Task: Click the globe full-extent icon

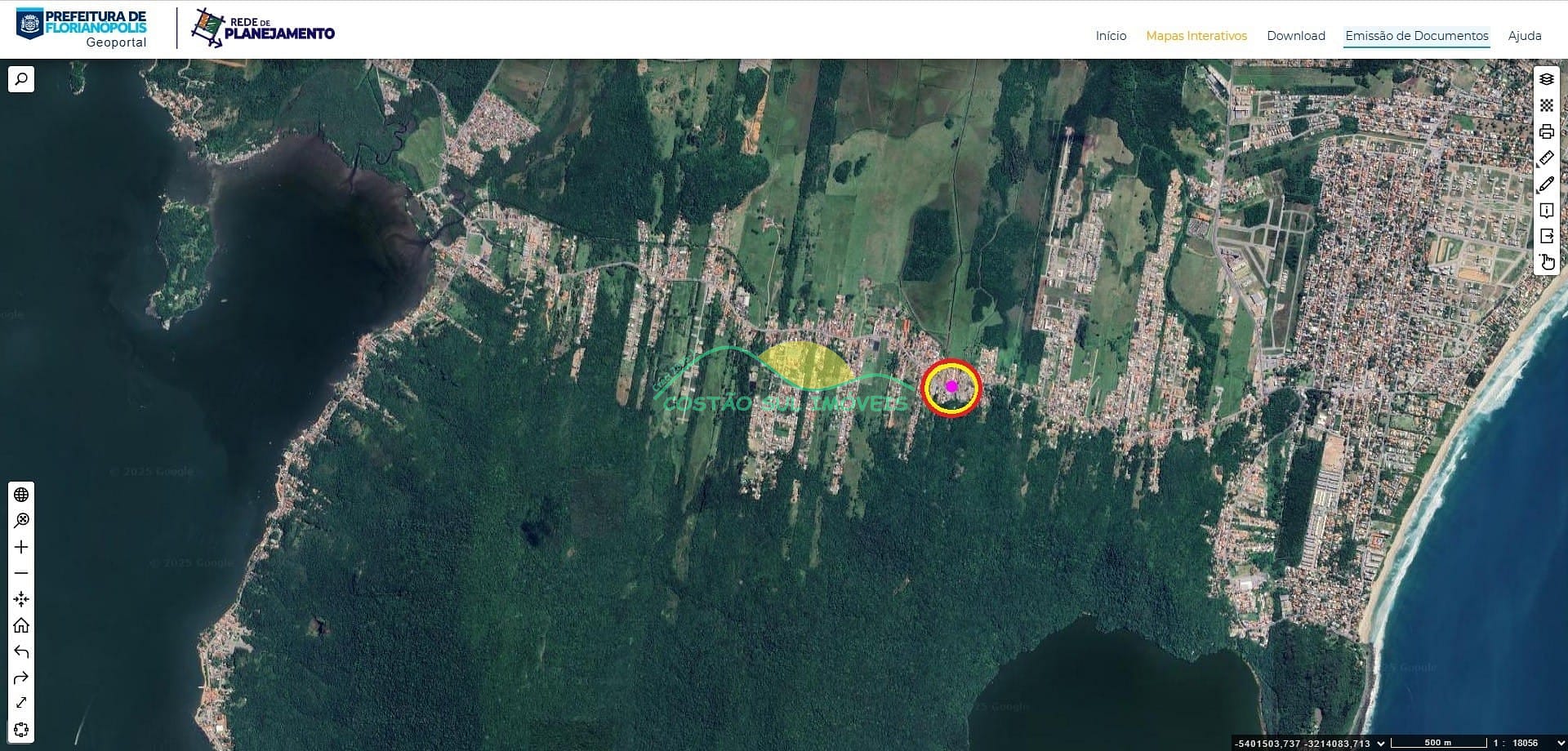Action: point(21,495)
